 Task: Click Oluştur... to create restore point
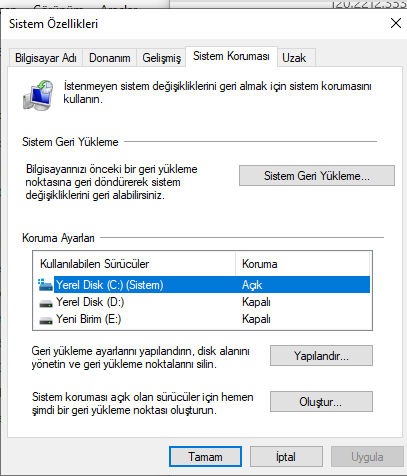click(321, 402)
